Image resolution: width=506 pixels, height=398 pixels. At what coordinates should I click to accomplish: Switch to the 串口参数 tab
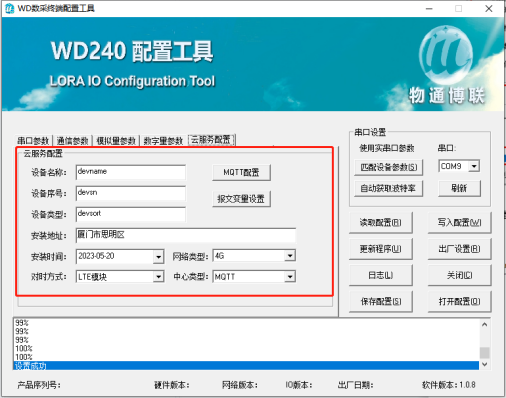[x=34, y=141]
